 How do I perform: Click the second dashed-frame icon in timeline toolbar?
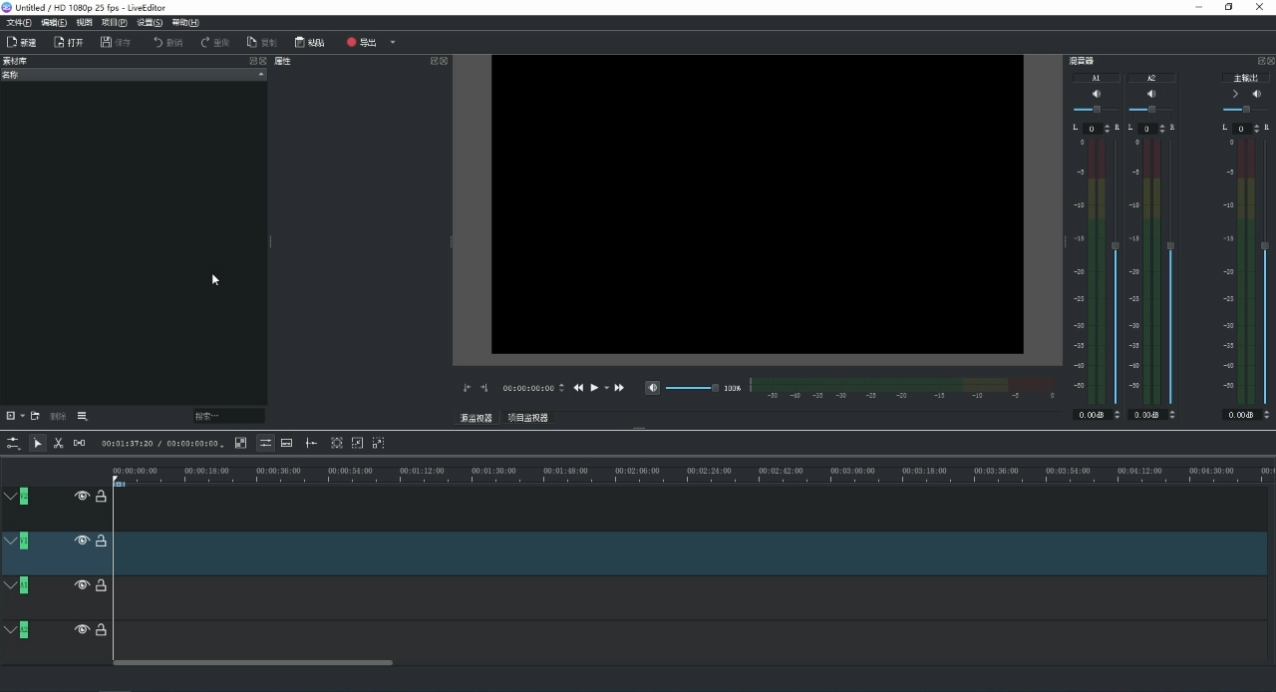(x=358, y=443)
